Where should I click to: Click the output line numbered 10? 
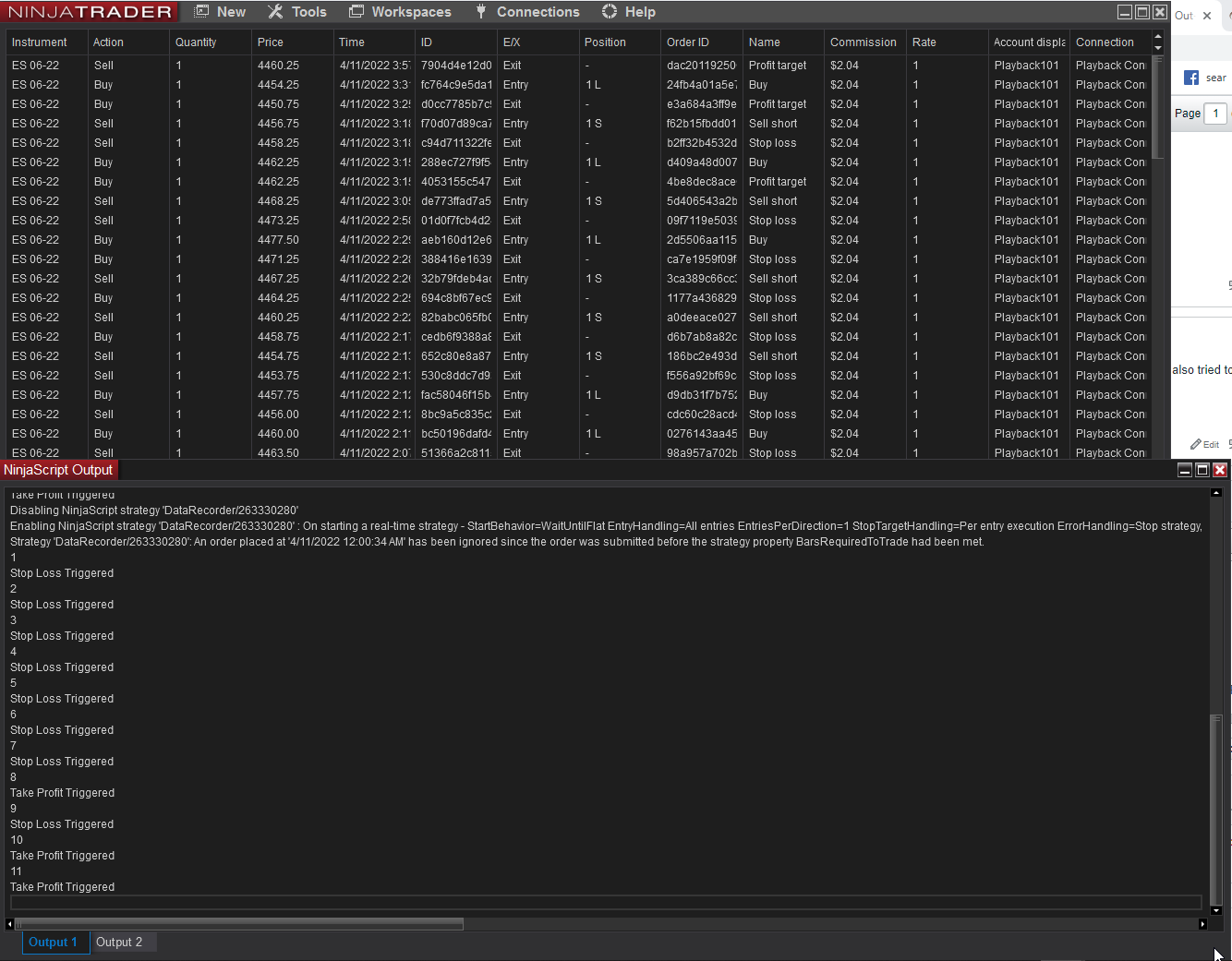17,840
